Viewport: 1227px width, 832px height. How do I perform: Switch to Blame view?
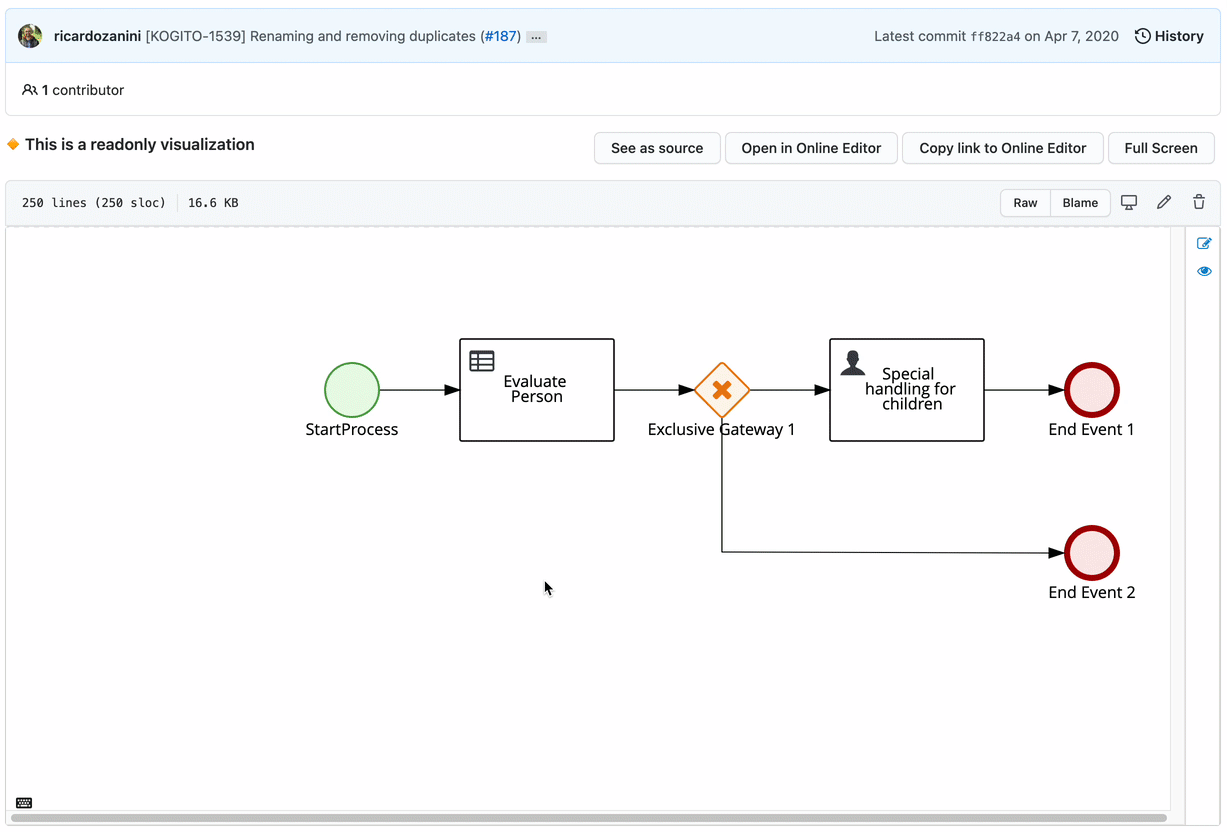pos(1080,202)
